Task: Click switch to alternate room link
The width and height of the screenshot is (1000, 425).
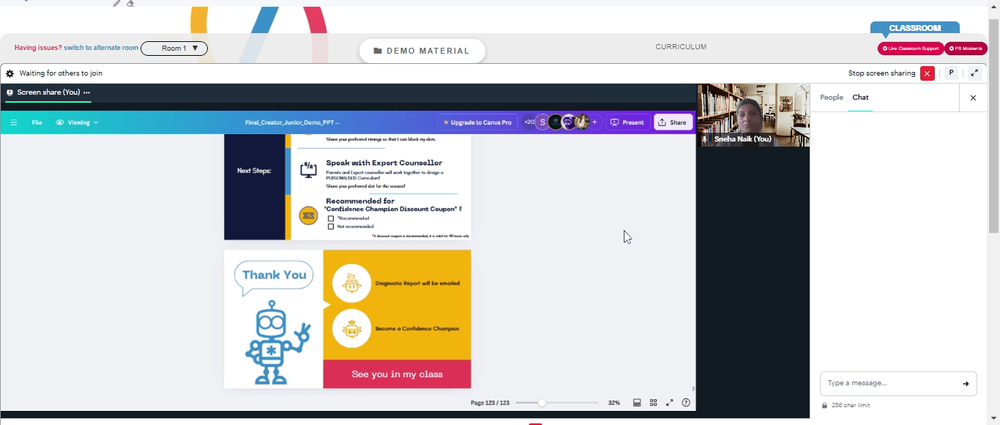Action: coord(101,48)
